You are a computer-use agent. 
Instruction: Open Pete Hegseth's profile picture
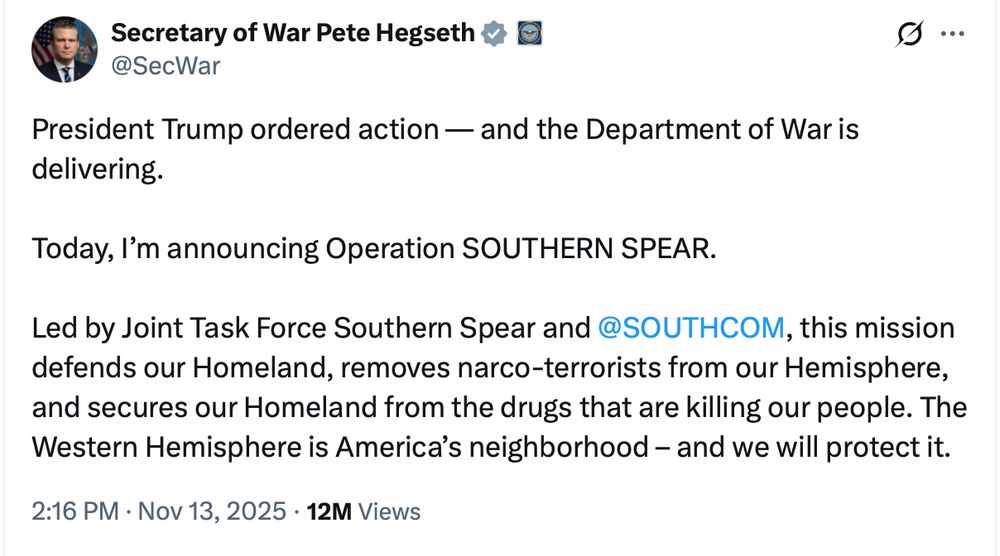[x=64, y=48]
